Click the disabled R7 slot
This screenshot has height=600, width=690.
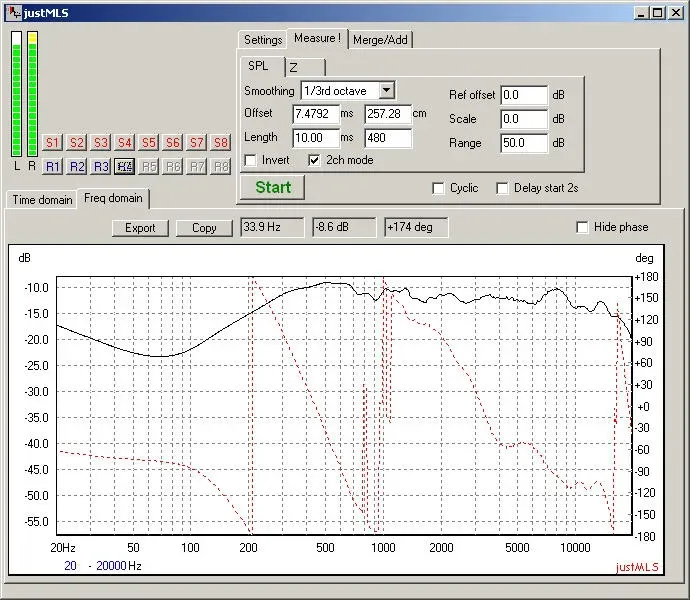point(197,166)
